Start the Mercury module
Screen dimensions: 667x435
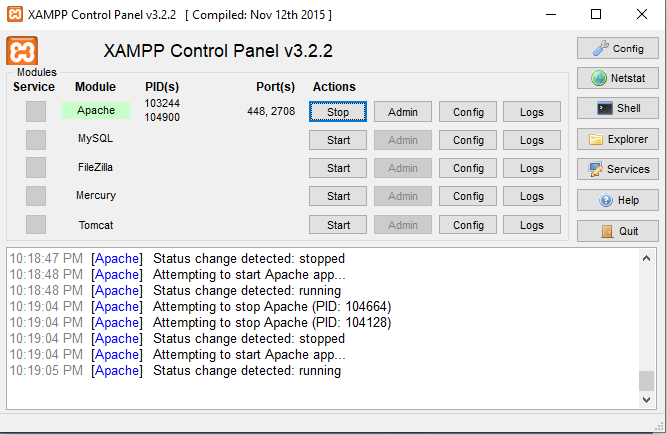point(338,196)
